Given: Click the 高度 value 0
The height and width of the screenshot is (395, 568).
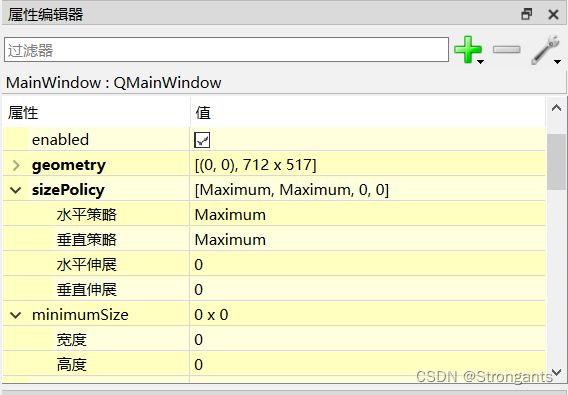Looking at the screenshot, I should point(199,365).
